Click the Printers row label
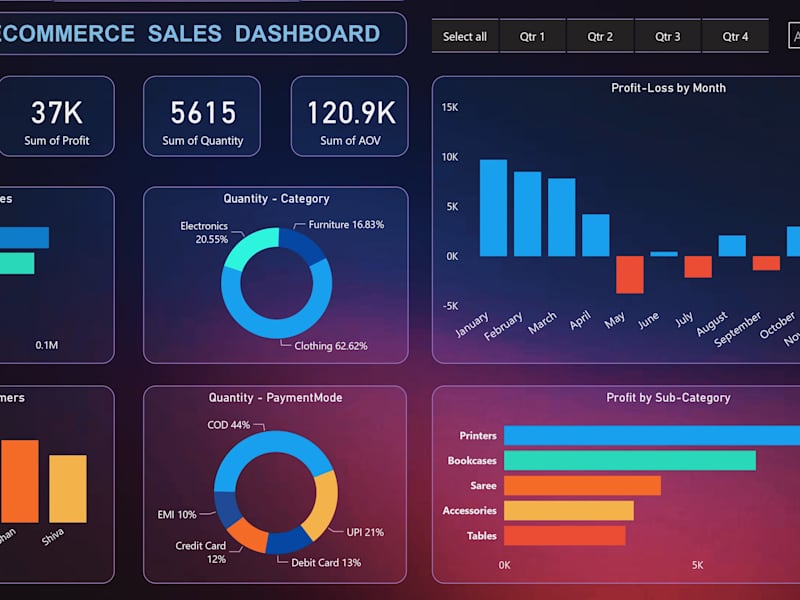Viewport: 800px width, 600px height. (478, 436)
